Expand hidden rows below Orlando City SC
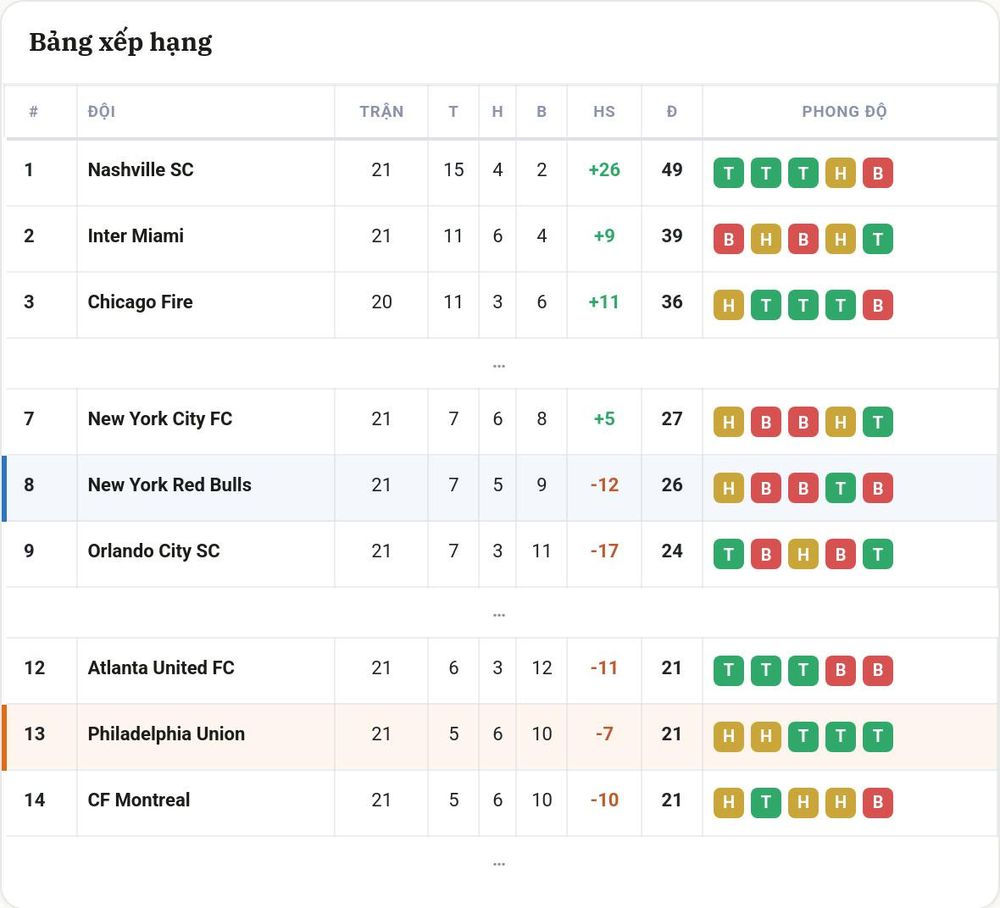 tap(499, 615)
